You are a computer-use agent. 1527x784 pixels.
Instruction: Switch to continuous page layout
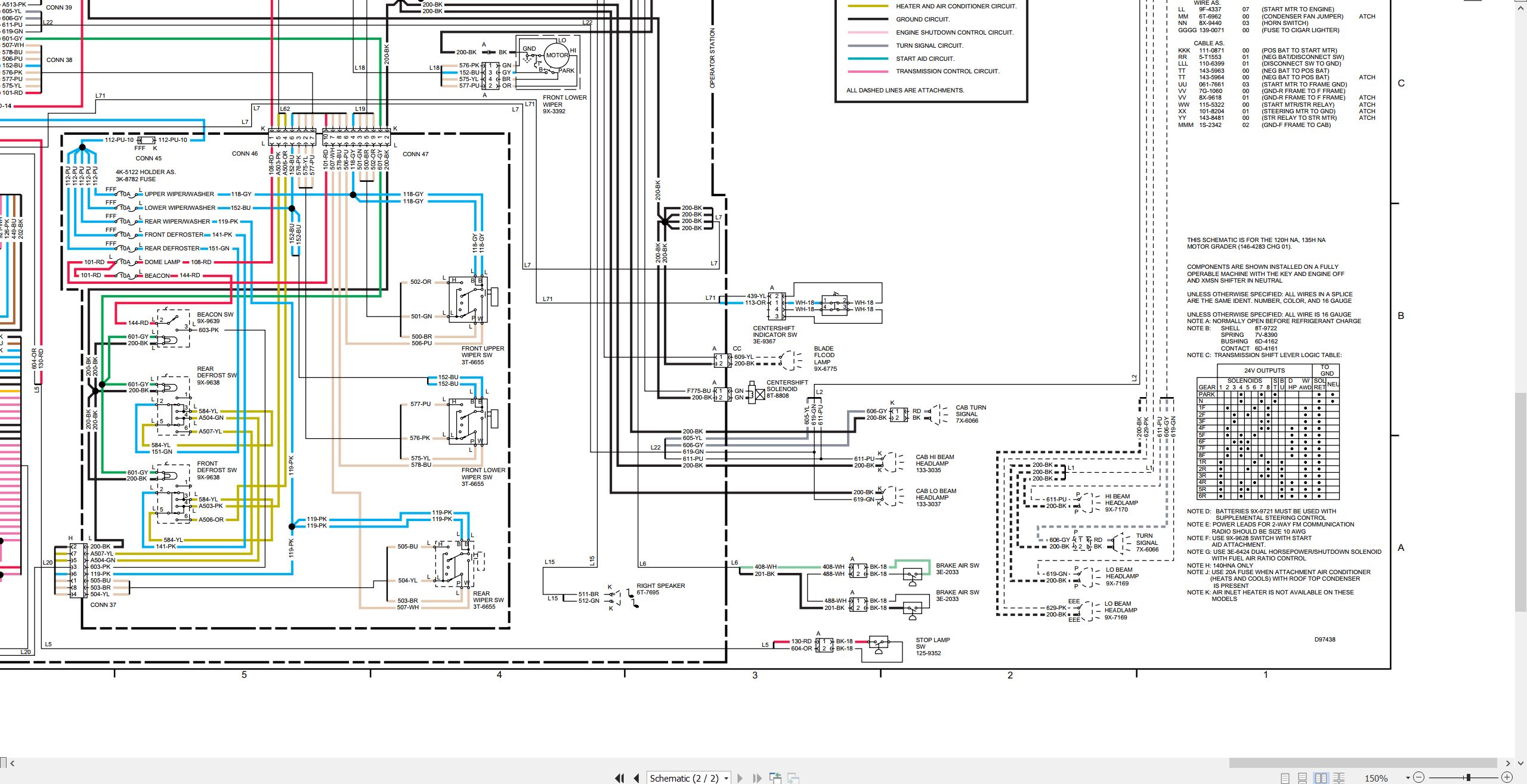click(x=1303, y=778)
